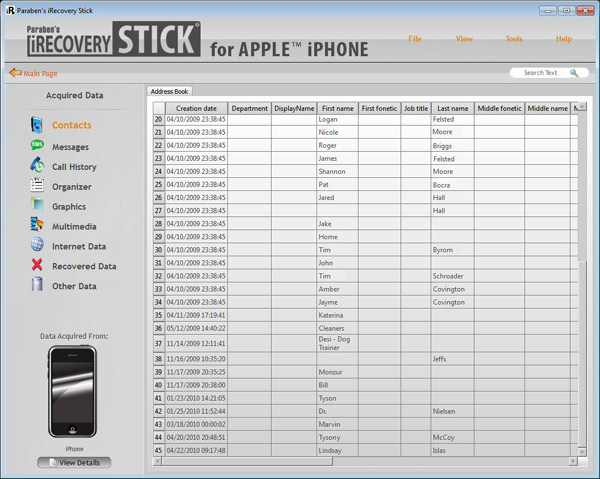This screenshot has width=600, height=479.
Task: Click the horizontal scrollbar thumb
Action: (x=247, y=461)
